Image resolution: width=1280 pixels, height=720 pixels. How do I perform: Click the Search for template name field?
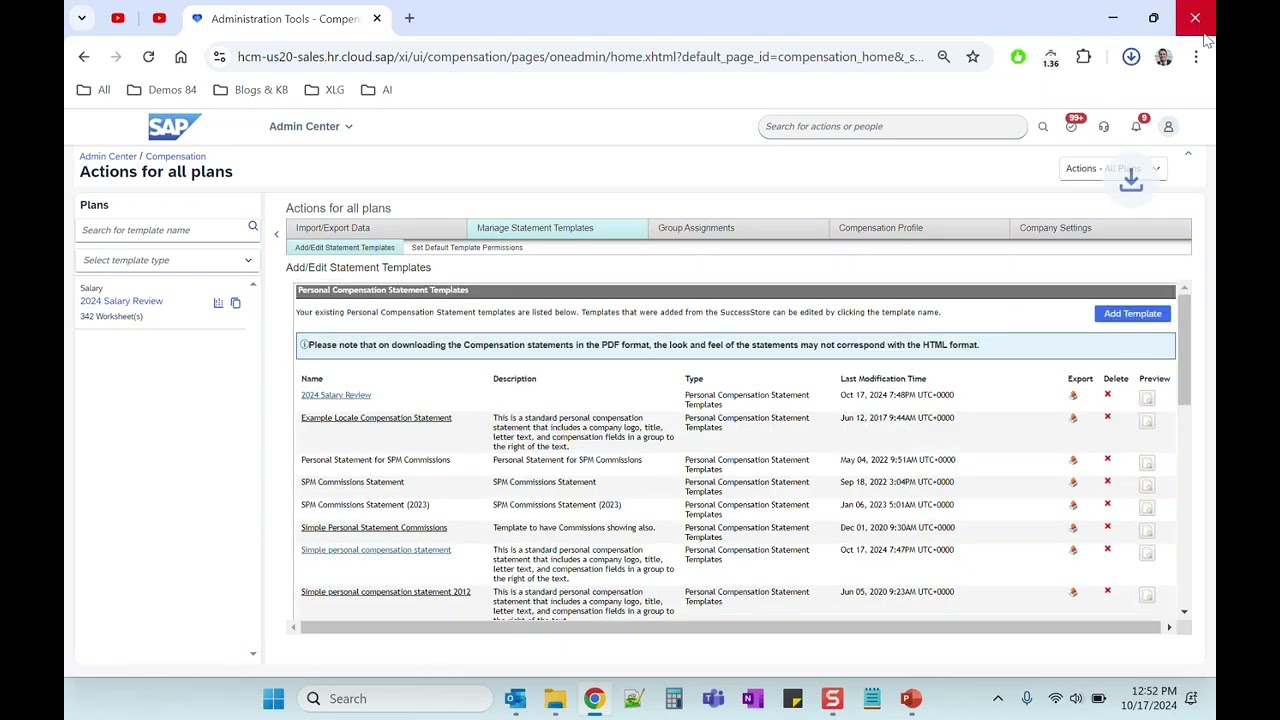tap(160, 230)
